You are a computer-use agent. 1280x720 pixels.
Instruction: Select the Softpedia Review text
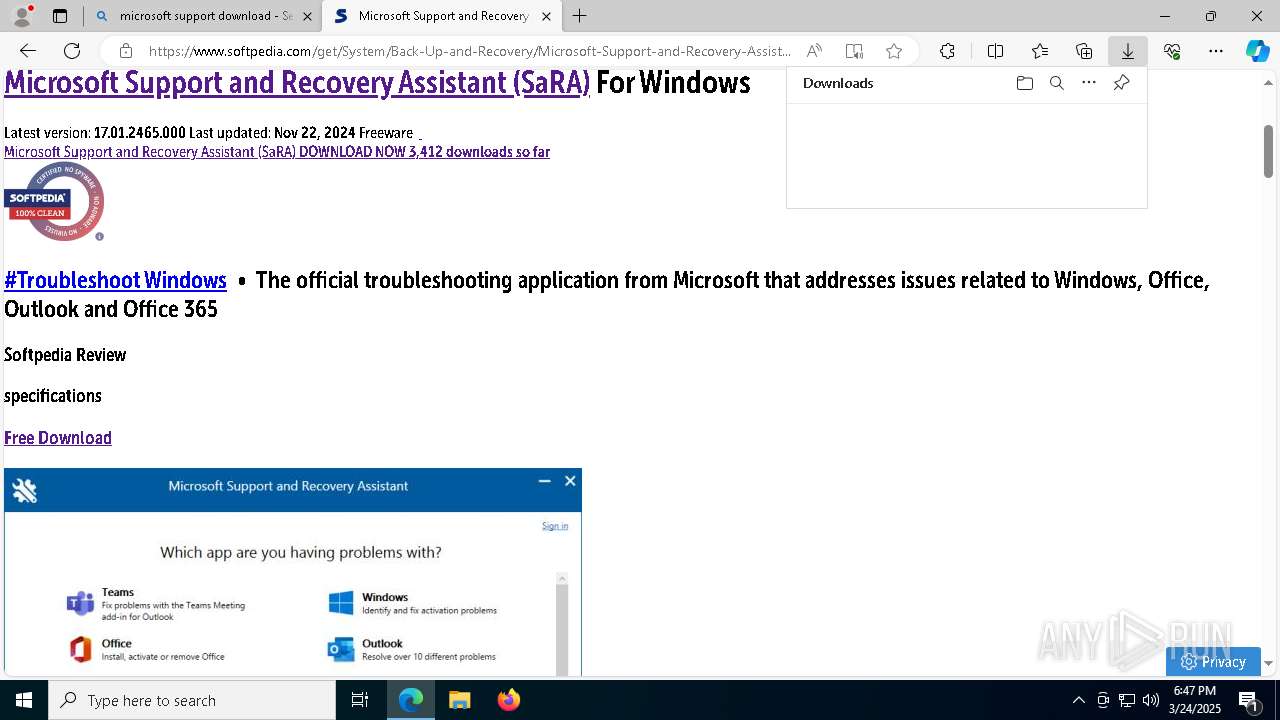[65, 355]
